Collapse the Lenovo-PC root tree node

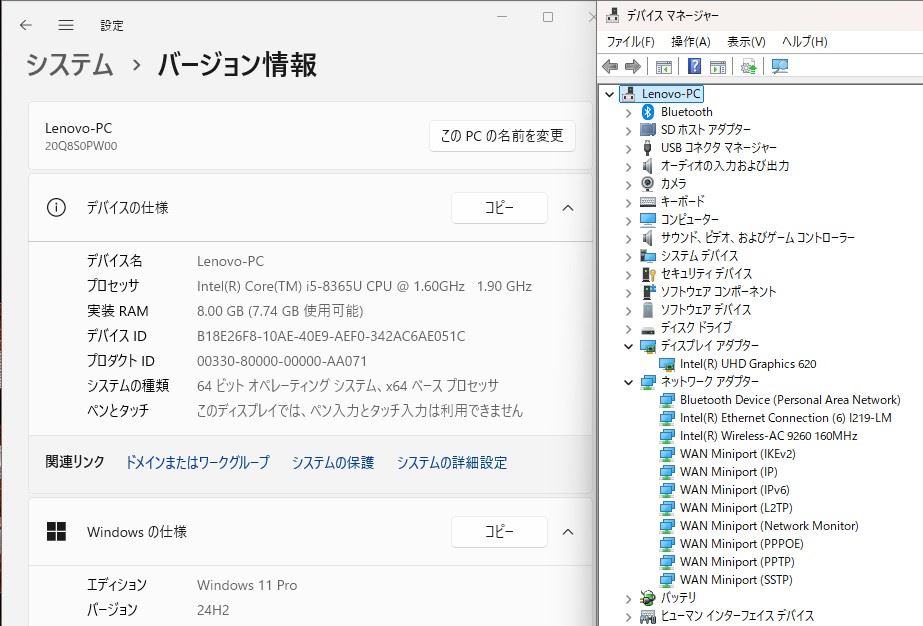click(610, 94)
